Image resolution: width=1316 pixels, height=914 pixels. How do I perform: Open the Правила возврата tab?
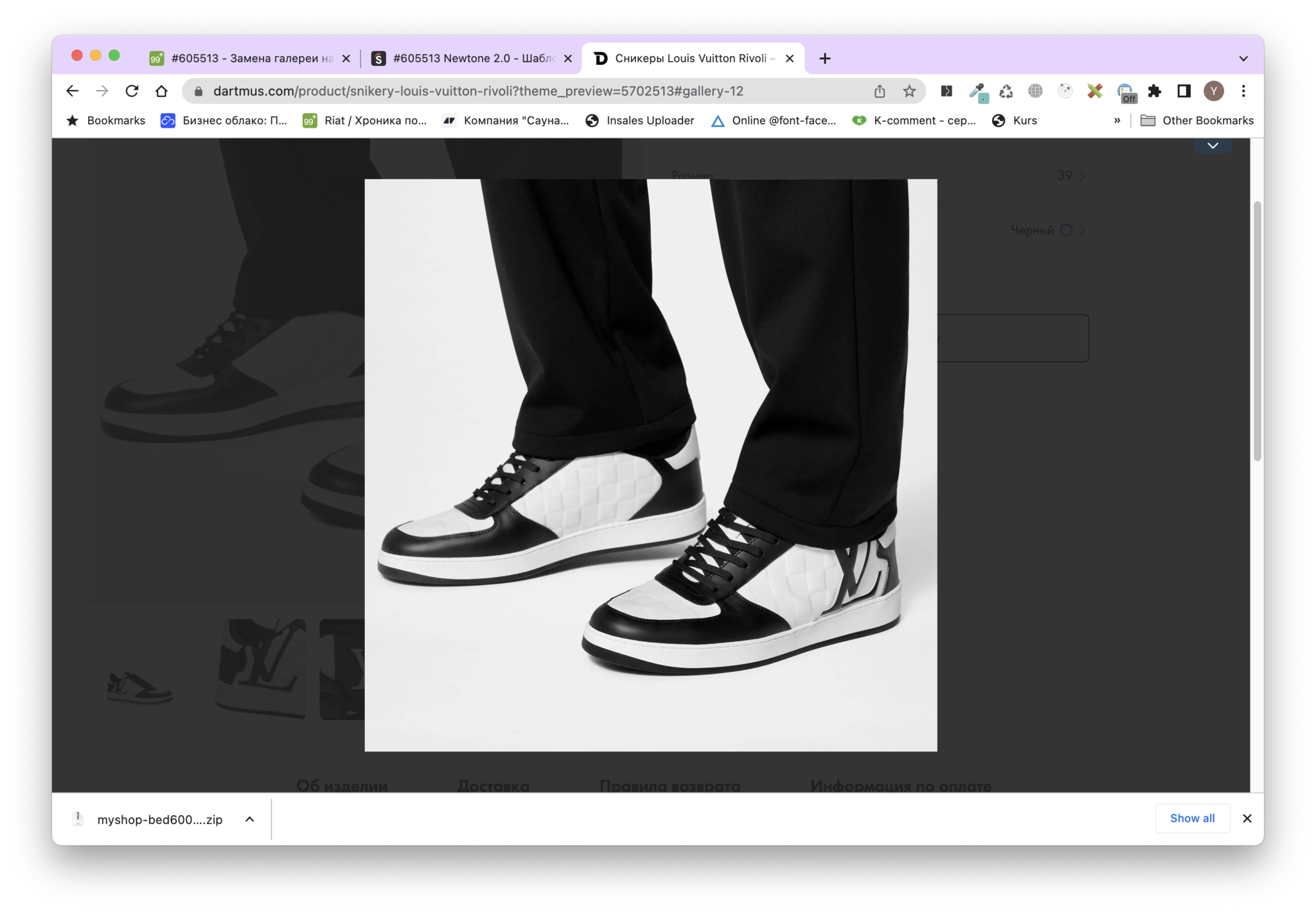coord(670,785)
